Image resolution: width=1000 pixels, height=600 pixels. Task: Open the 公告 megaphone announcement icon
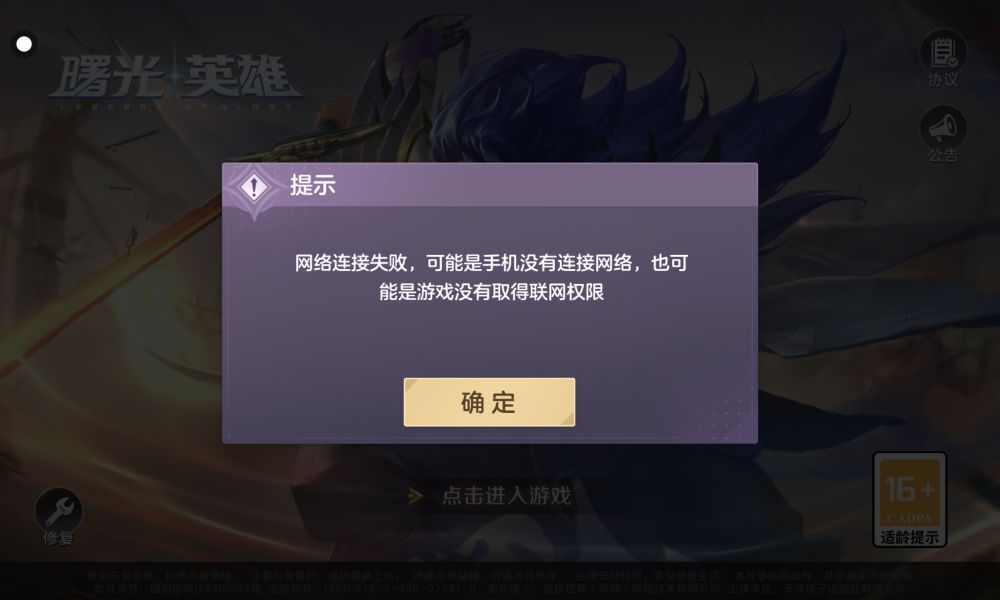pyautogui.click(x=943, y=128)
